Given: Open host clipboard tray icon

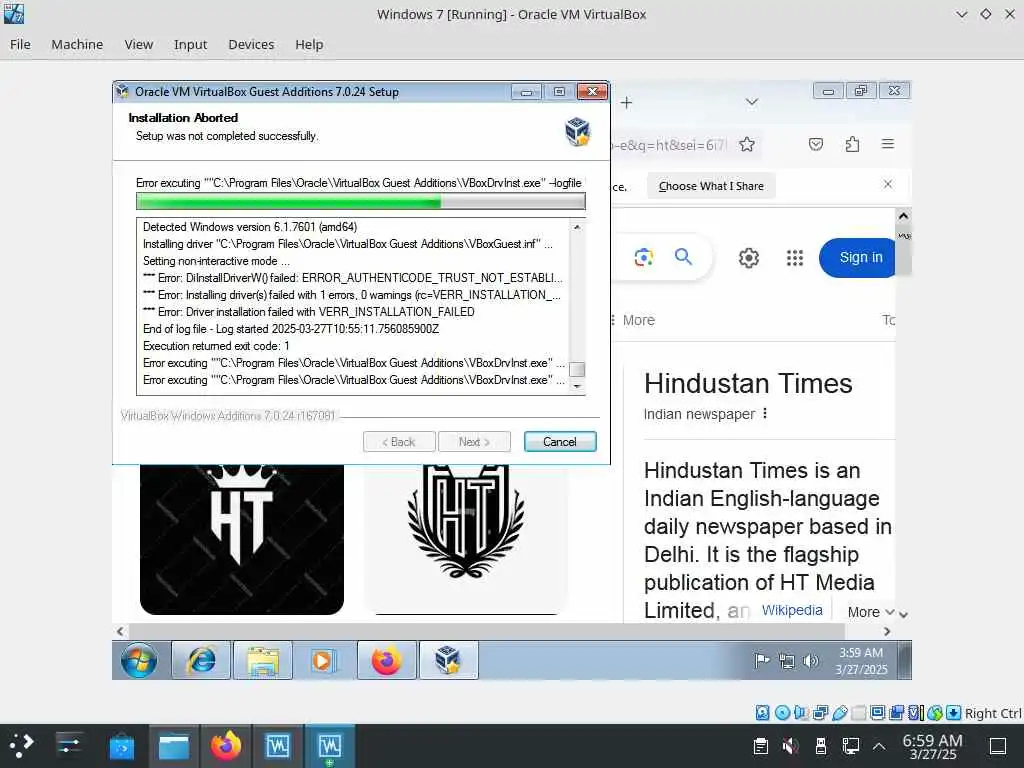Looking at the screenshot, I should coord(760,746).
